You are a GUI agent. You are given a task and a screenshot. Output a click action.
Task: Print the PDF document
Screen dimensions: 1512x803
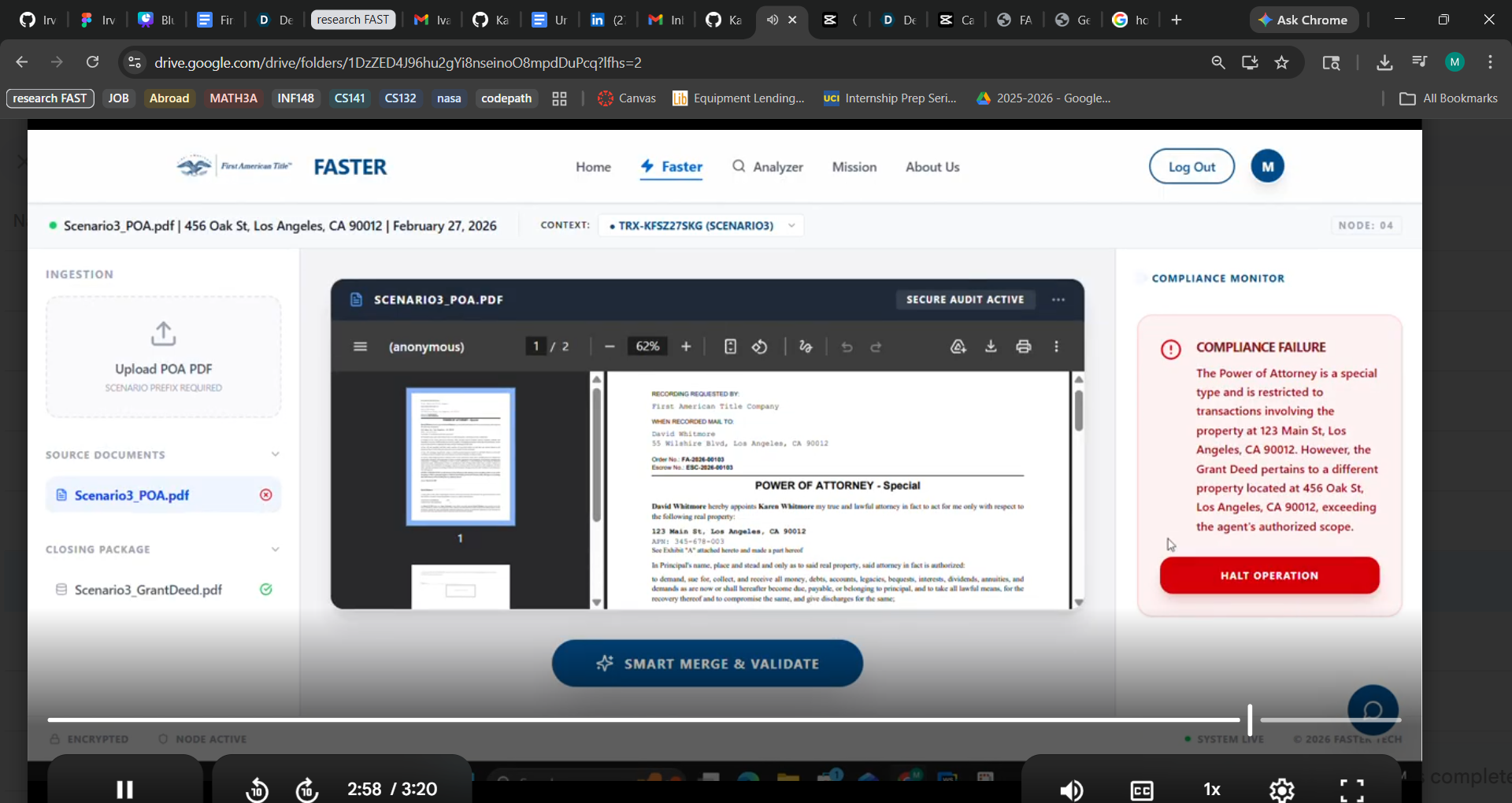click(1024, 346)
